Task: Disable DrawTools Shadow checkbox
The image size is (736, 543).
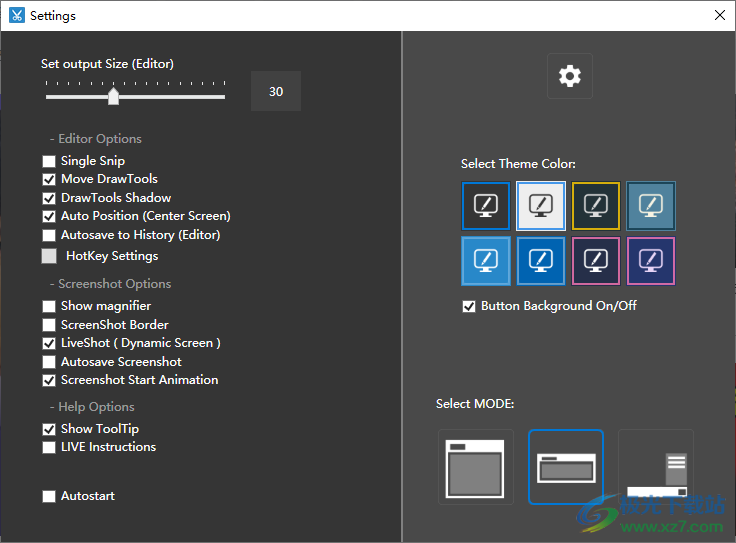Action: 49,198
